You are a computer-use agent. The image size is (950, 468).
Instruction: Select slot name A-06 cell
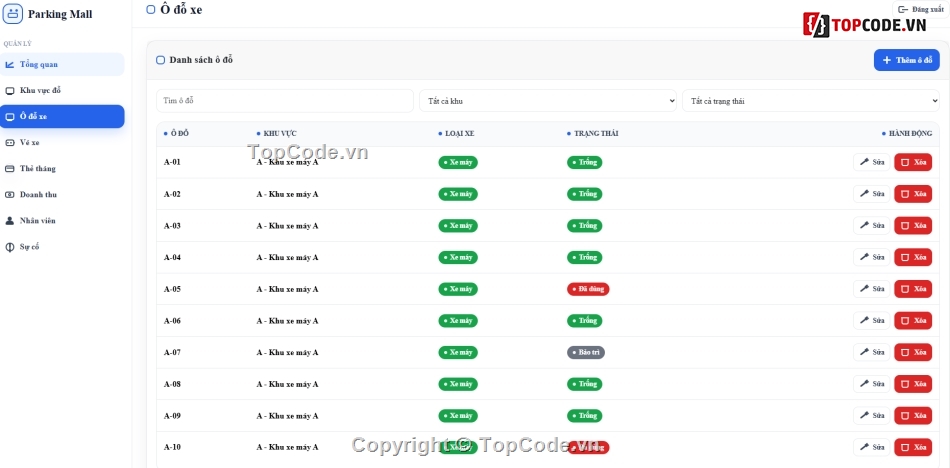coord(172,321)
